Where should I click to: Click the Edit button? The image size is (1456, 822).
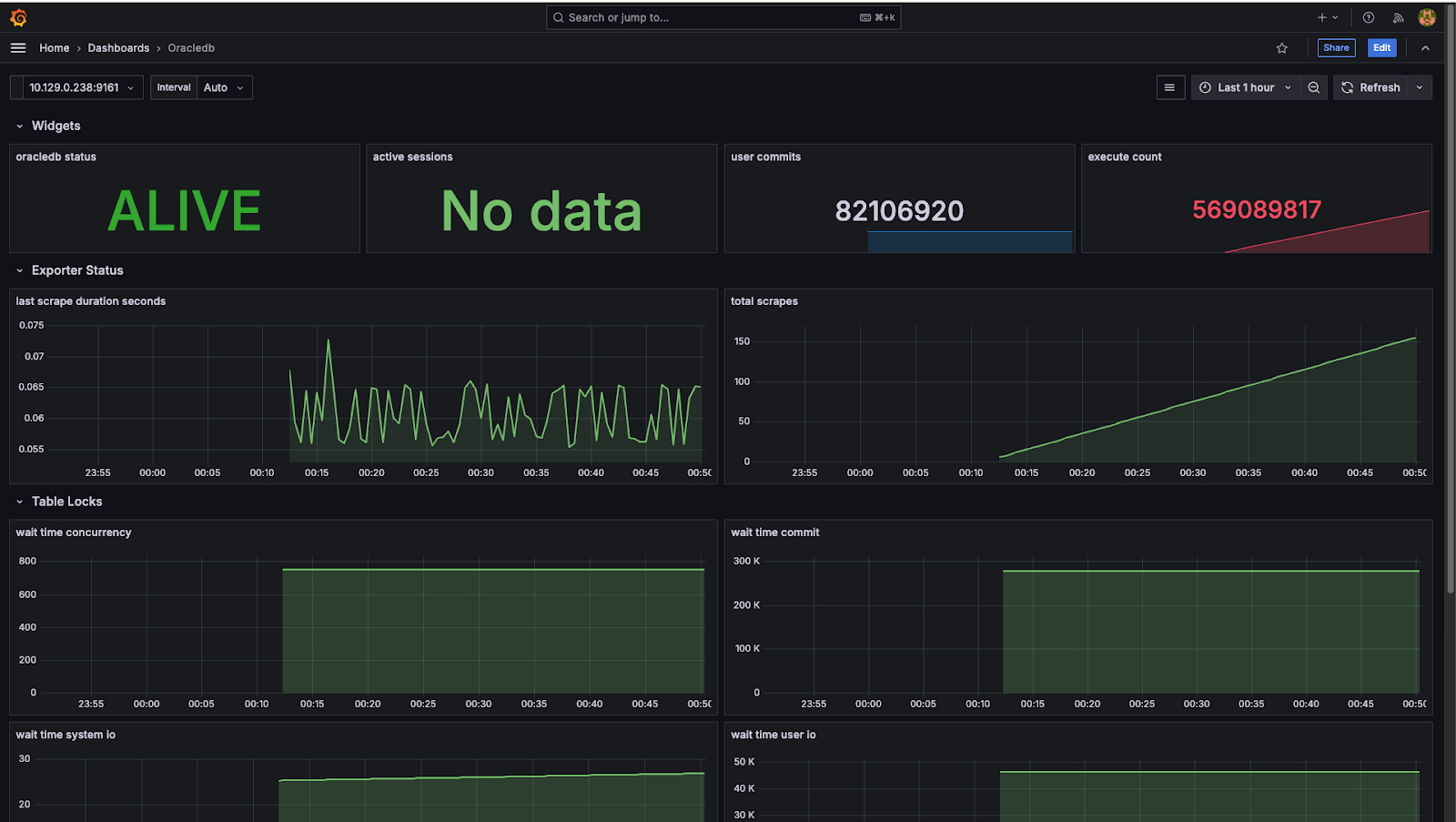point(1381,48)
